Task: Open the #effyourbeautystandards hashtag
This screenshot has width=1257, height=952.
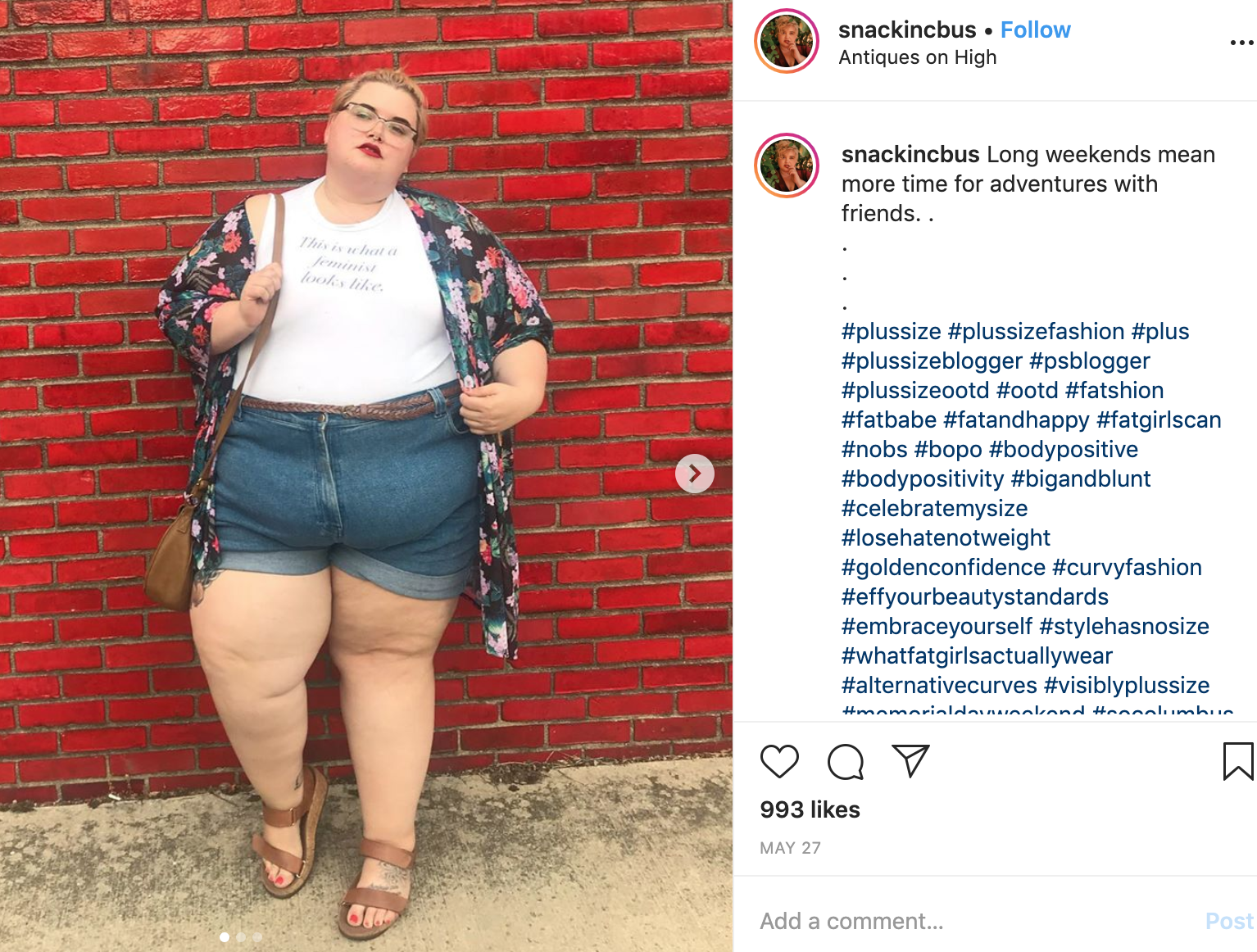Action: click(975, 597)
